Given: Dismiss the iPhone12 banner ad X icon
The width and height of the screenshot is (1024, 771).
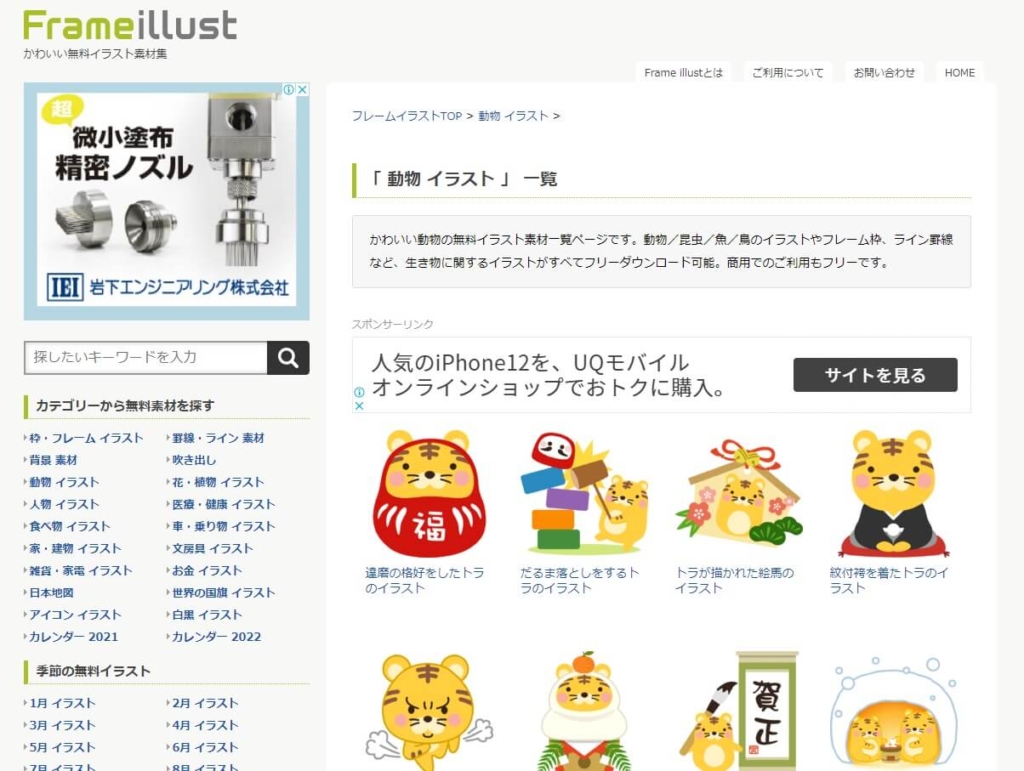Looking at the screenshot, I should click(359, 405).
